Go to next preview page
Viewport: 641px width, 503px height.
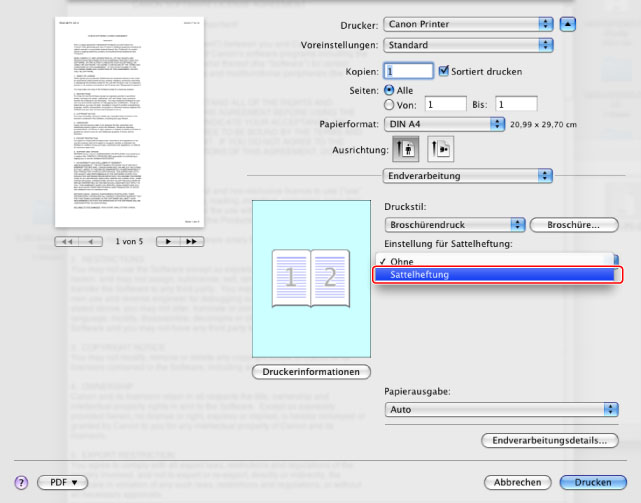tap(167, 242)
